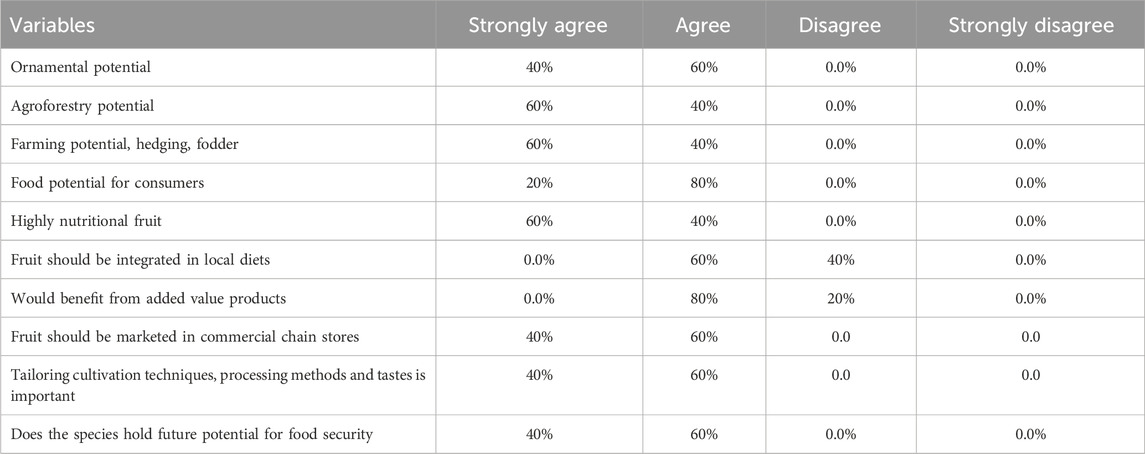Select the Highly nutritional fruit label
The width and height of the screenshot is (1145, 454).
(x=86, y=221)
